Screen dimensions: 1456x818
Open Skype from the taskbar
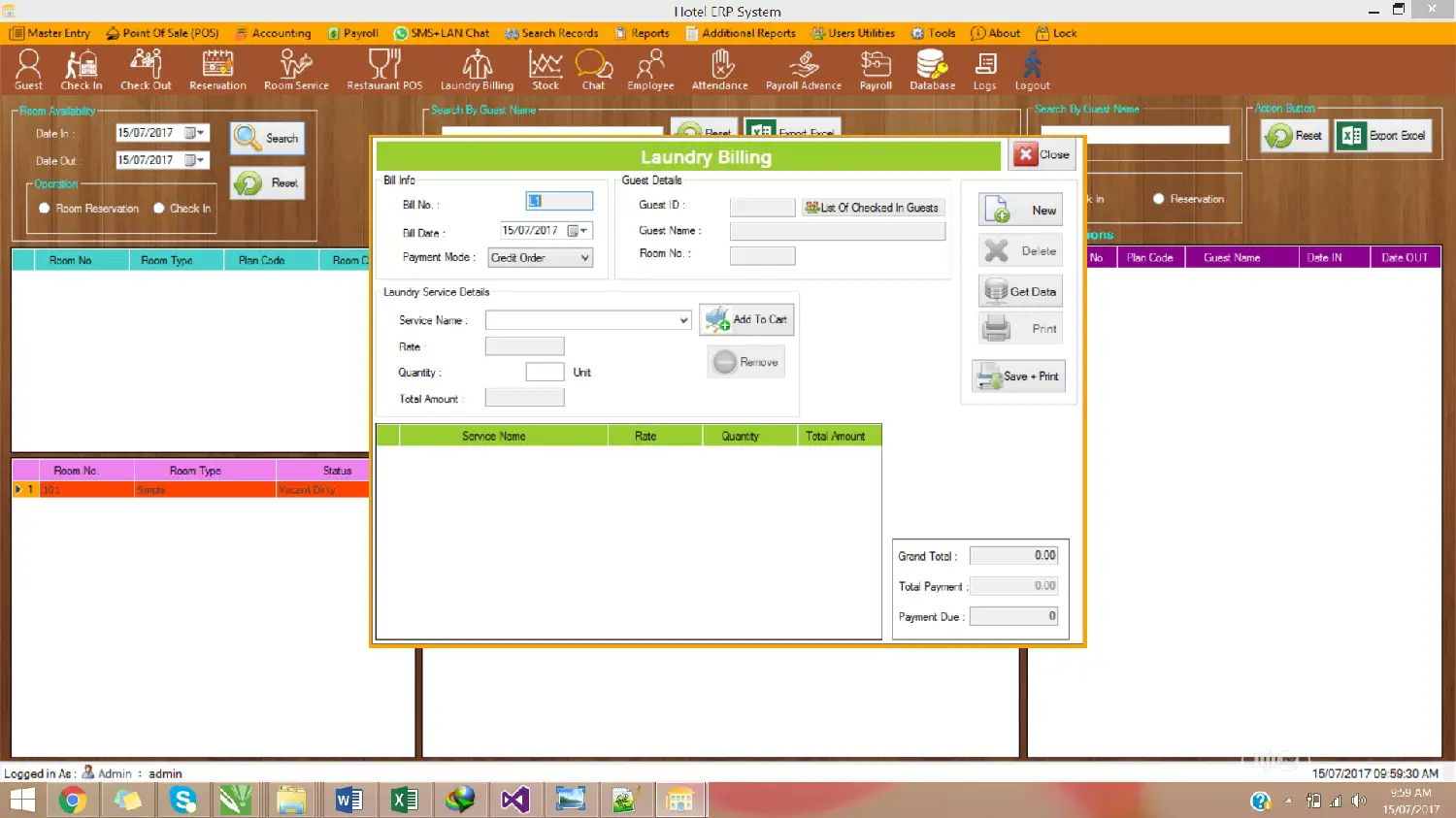tap(182, 801)
